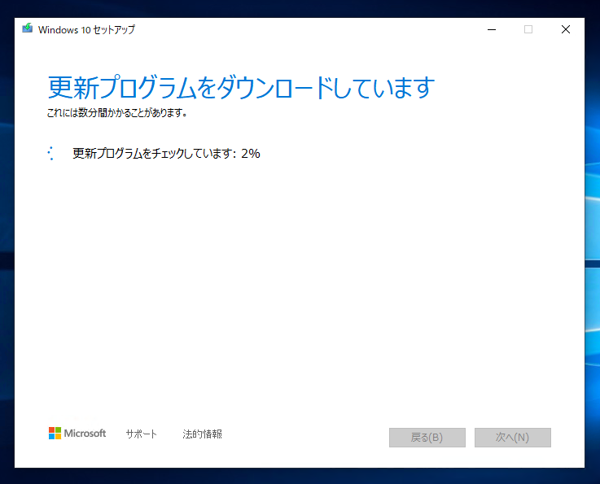Image resolution: width=600 pixels, height=484 pixels.
Task: Click the Microsoft logo in the footer
Action: (x=77, y=433)
